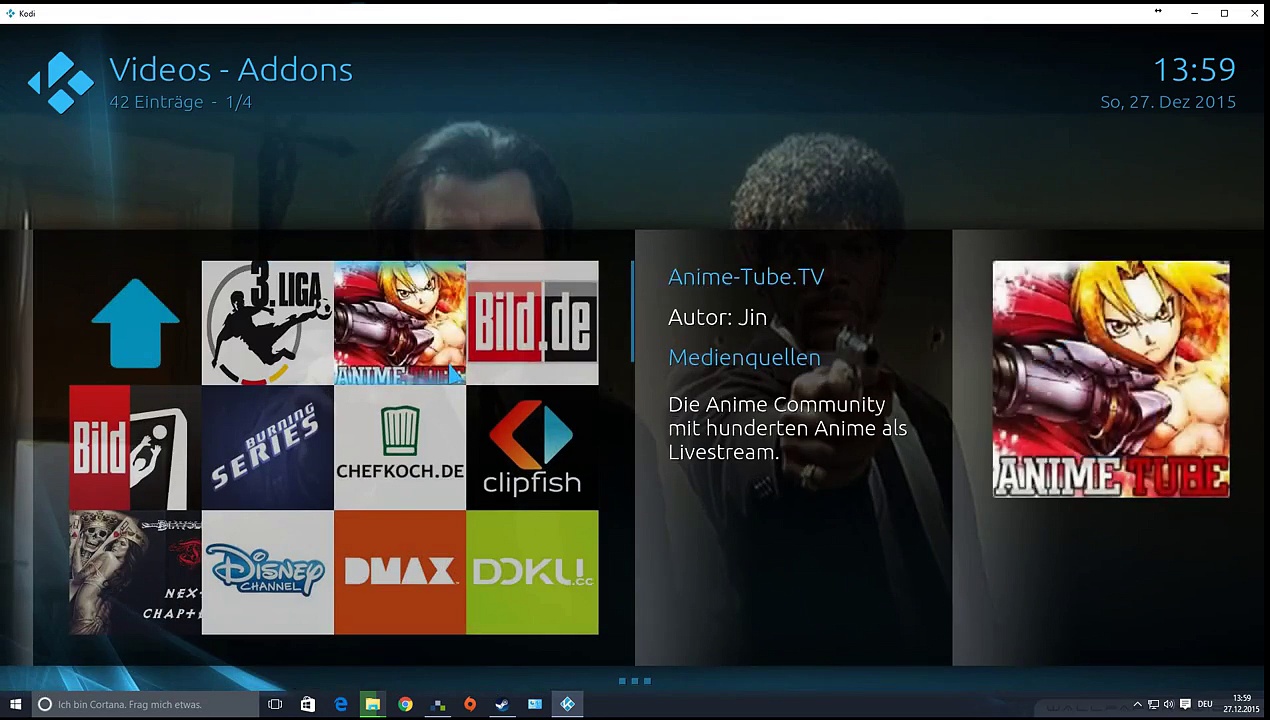1270x720 pixels.
Task: Open the Bild.de addon
Action: click(532, 323)
